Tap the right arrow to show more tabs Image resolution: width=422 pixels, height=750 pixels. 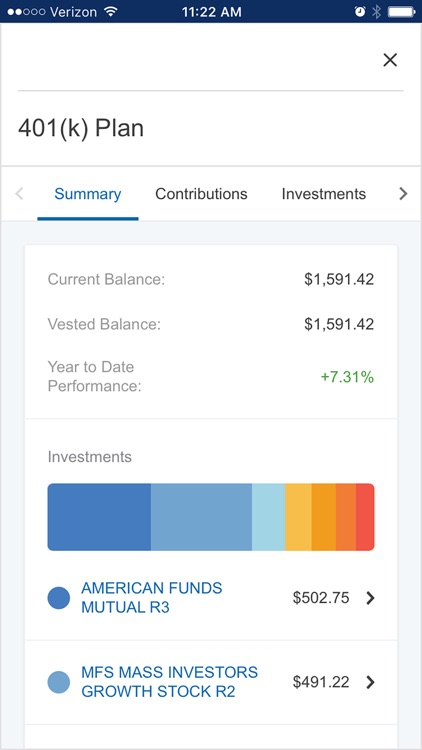click(403, 194)
